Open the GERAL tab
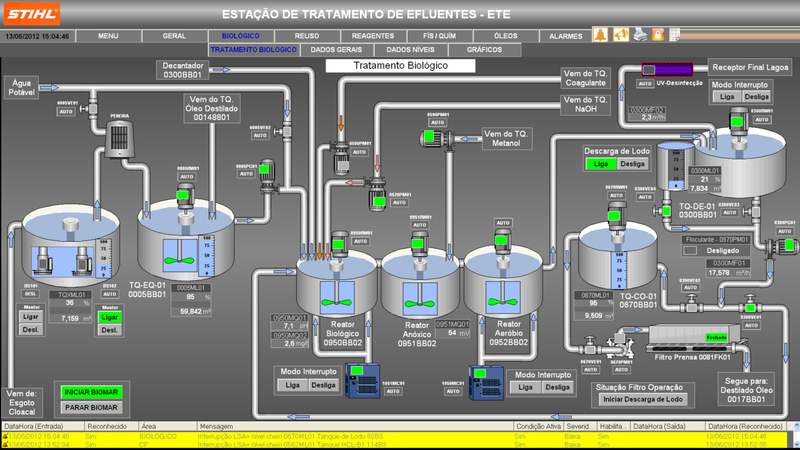The width and height of the screenshot is (800, 450). coord(174,36)
